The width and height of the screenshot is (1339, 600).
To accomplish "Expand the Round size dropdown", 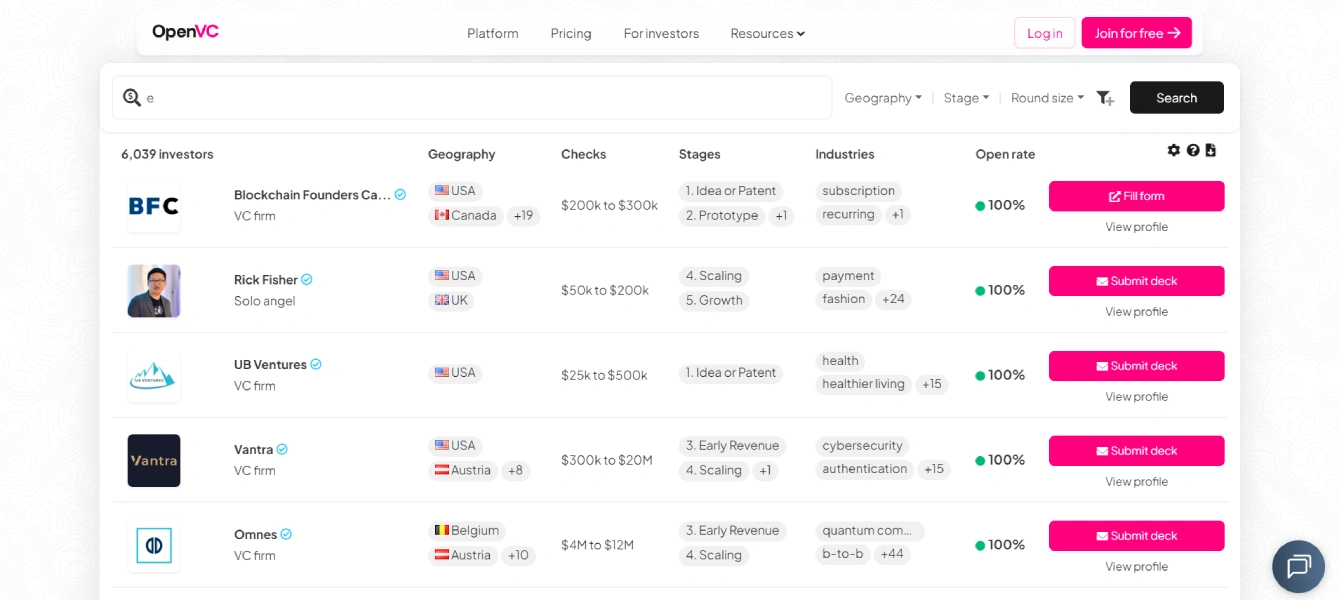I will [x=1047, y=98].
